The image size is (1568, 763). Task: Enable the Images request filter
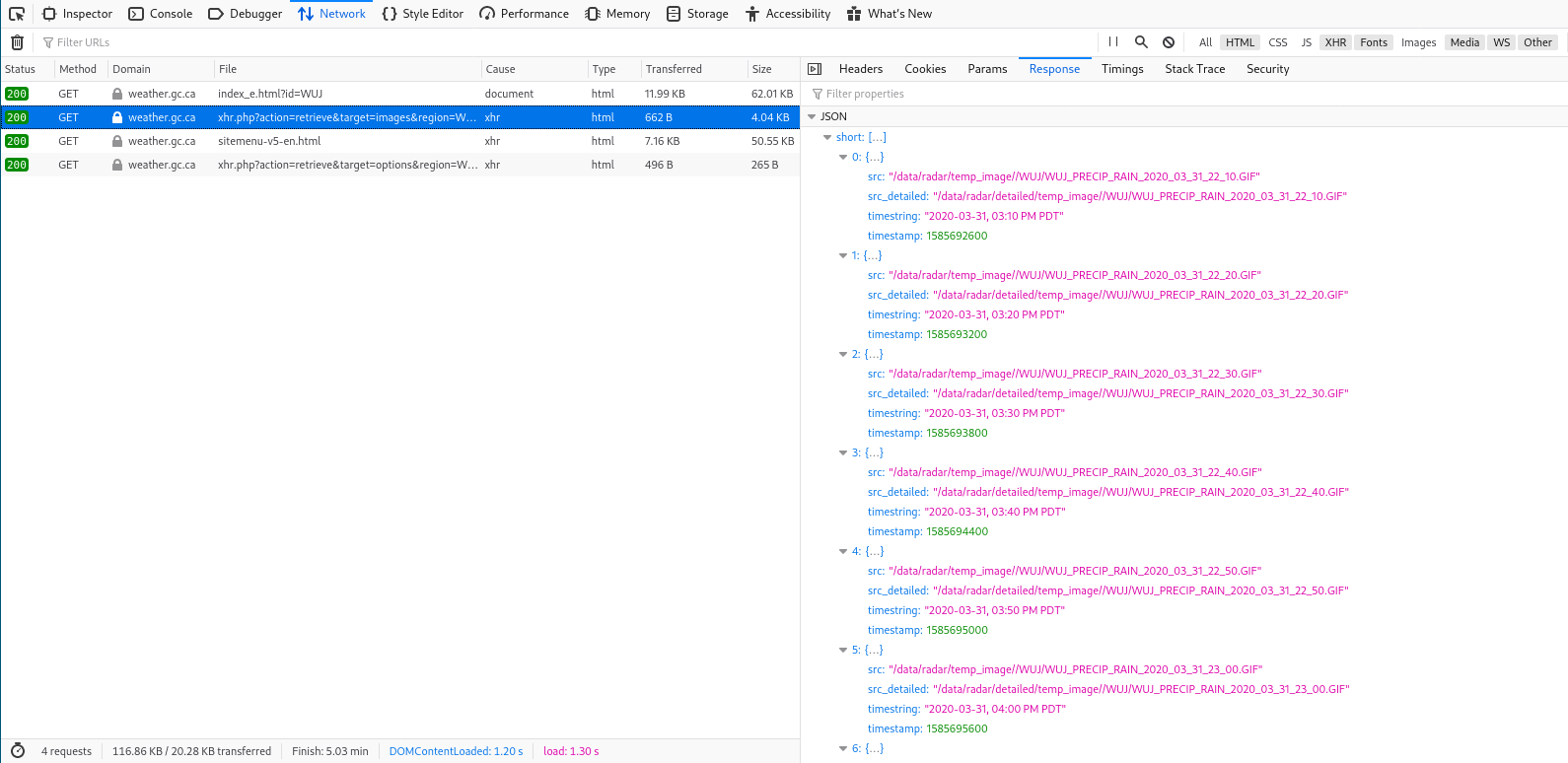(1418, 42)
